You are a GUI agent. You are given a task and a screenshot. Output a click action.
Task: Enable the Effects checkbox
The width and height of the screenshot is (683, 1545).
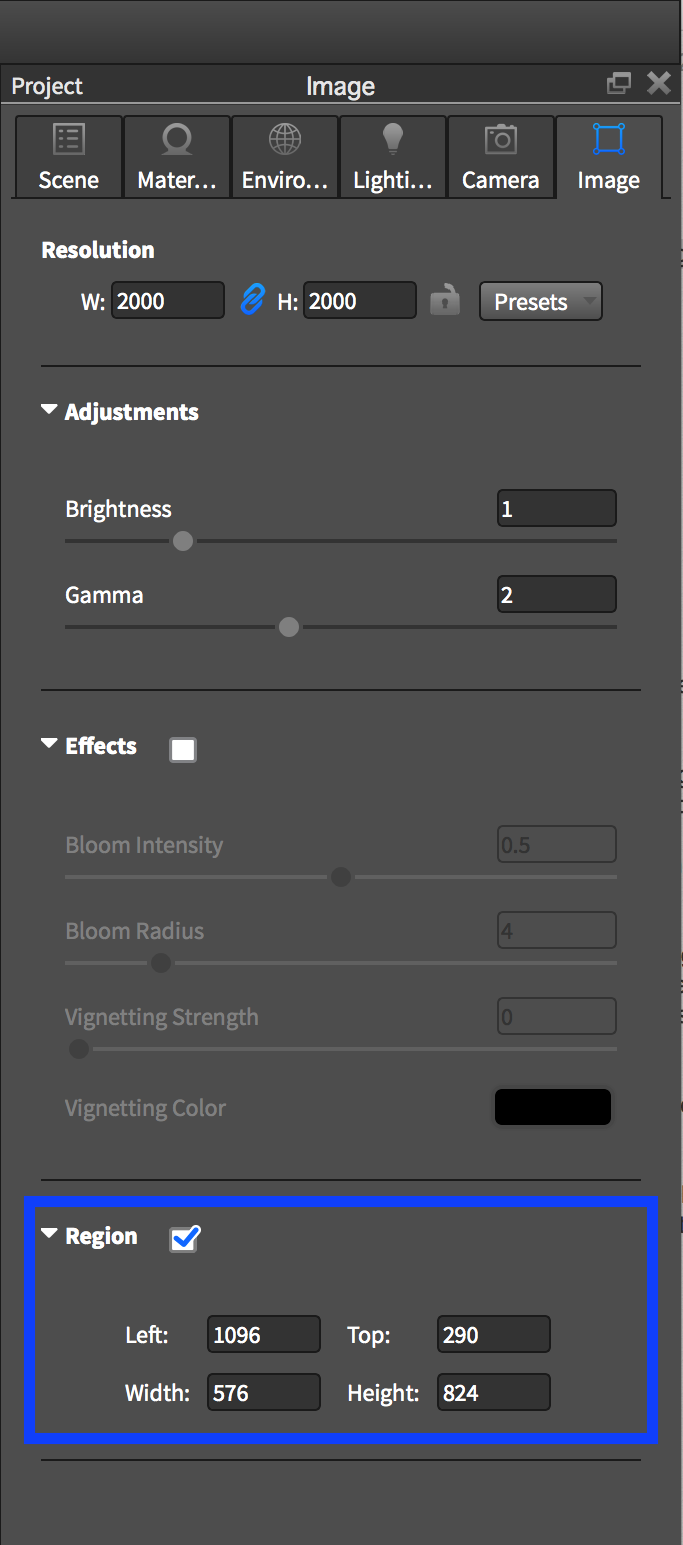click(183, 749)
